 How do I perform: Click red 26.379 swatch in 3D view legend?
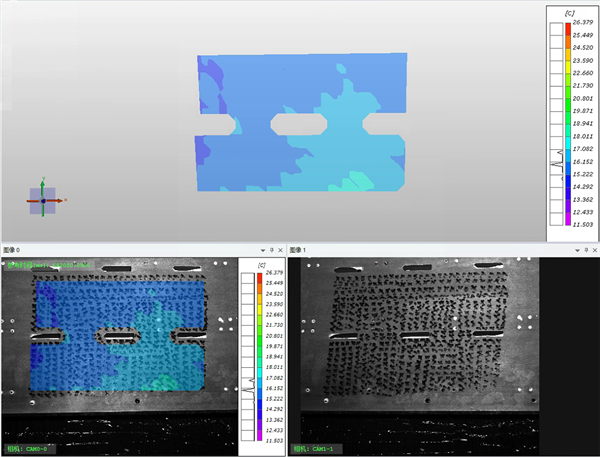566,29
